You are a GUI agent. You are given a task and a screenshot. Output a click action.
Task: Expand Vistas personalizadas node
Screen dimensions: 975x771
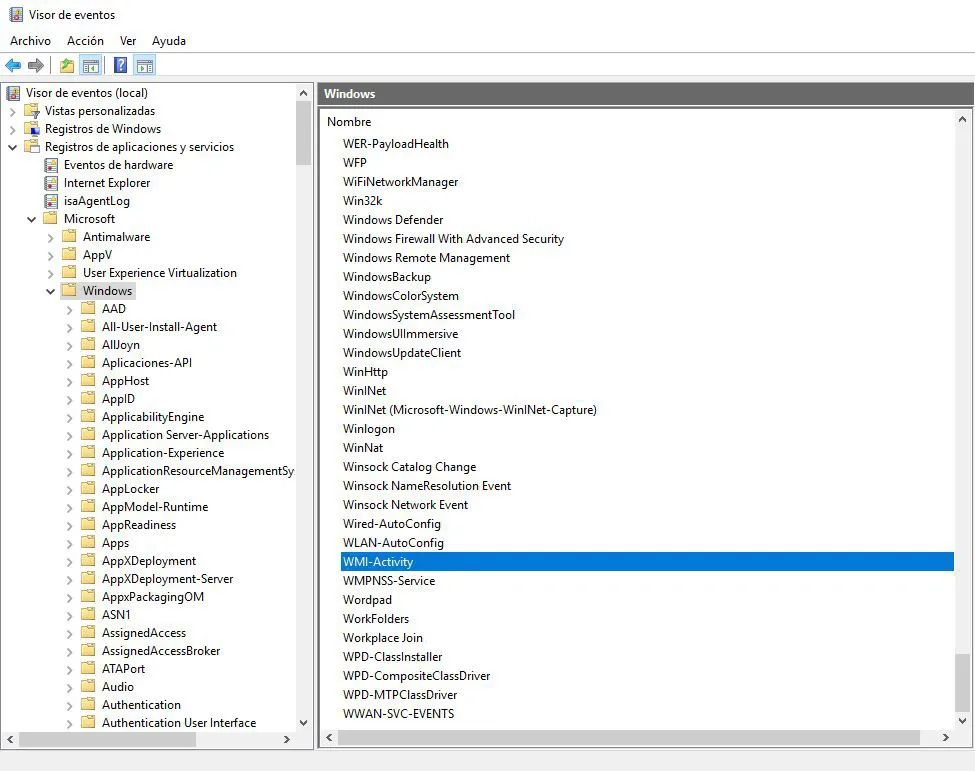click(x=12, y=113)
